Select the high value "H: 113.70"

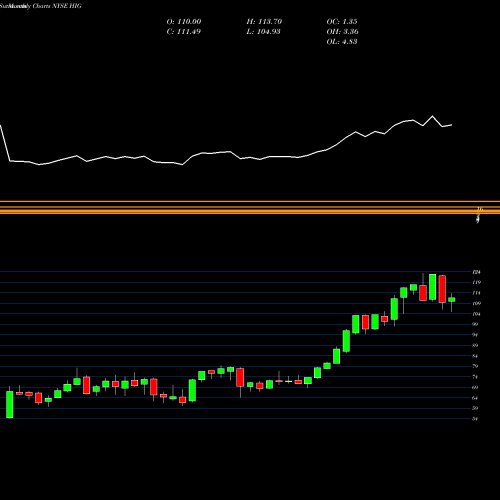[x=264, y=22]
